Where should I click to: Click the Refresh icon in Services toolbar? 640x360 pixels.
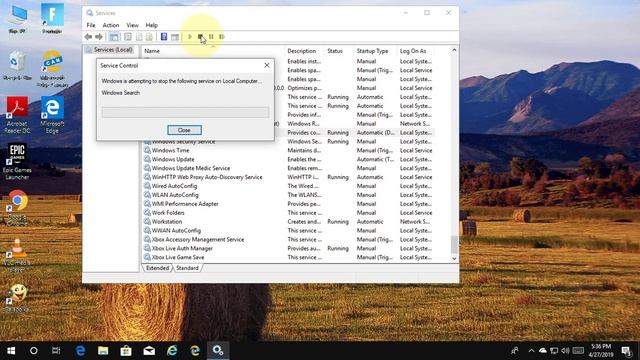(139, 37)
